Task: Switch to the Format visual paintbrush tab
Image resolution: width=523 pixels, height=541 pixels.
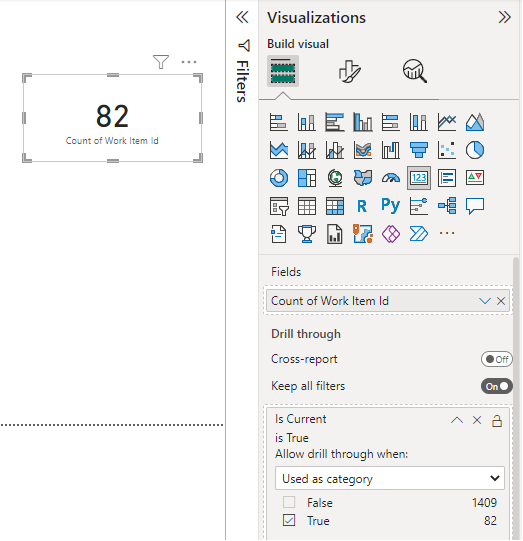Action: pos(349,71)
